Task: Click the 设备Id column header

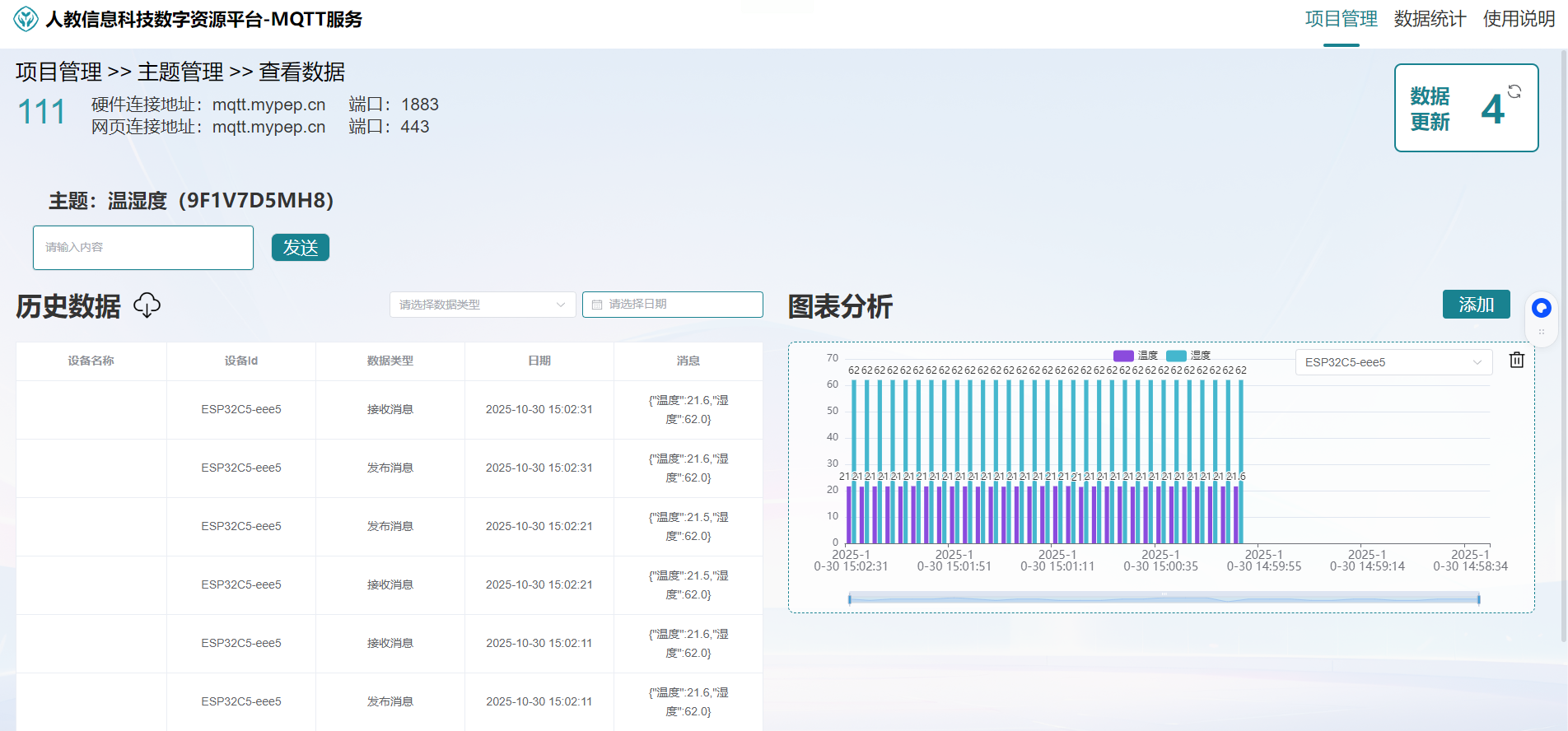Action: [241, 361]
